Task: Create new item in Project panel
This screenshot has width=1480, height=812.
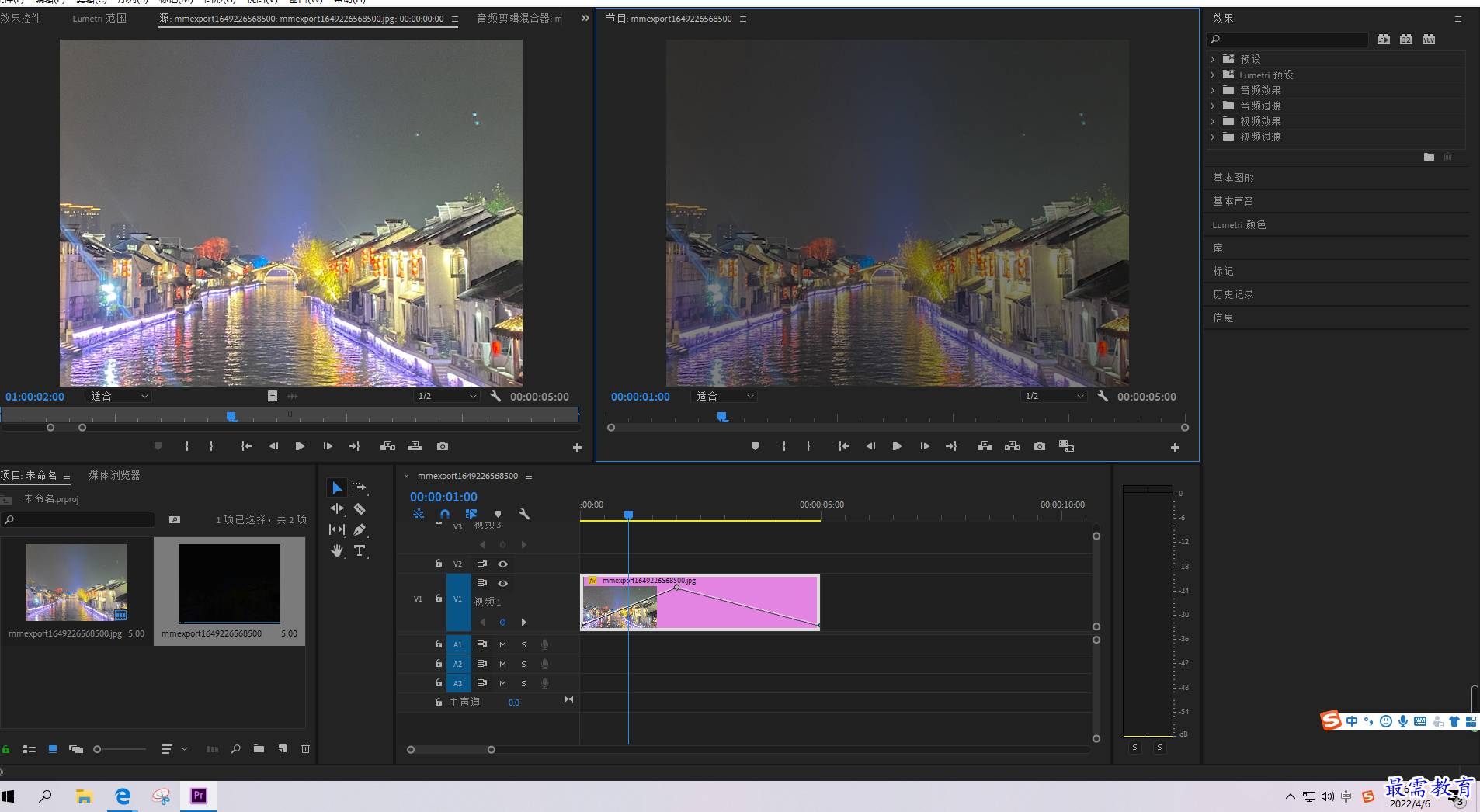Action: point(283,749)
